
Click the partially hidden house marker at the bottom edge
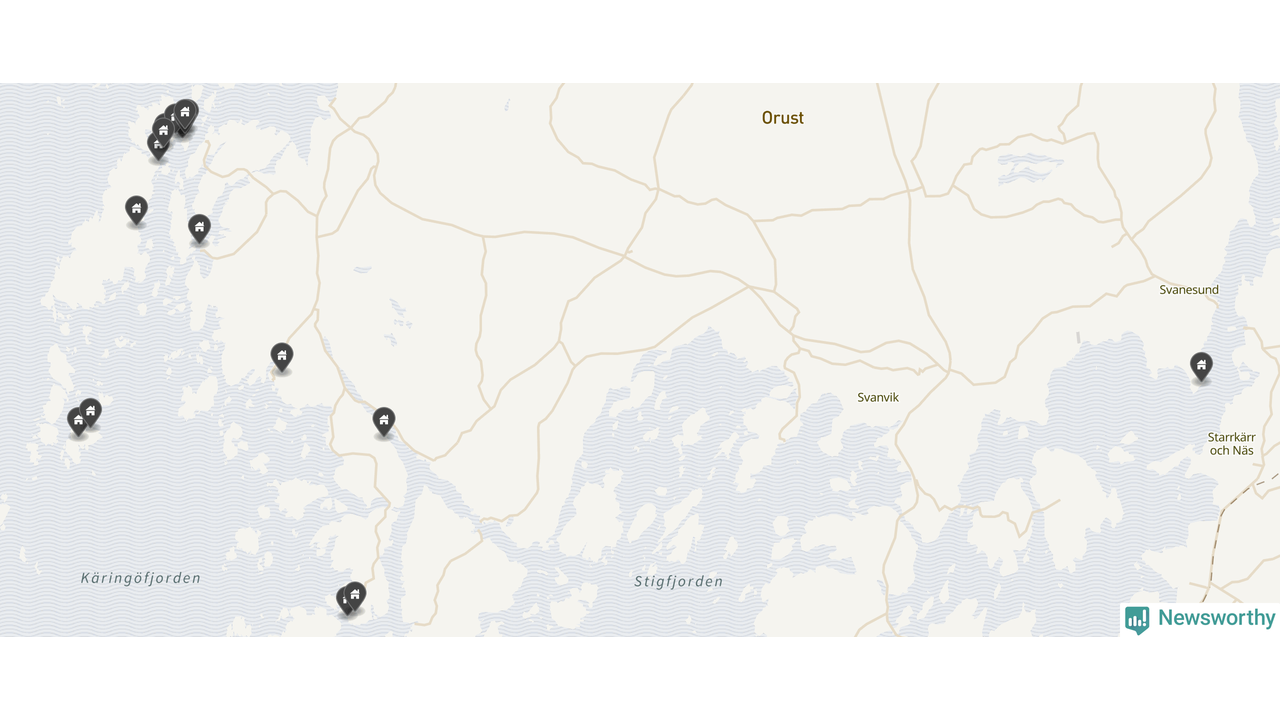[344, 601]
